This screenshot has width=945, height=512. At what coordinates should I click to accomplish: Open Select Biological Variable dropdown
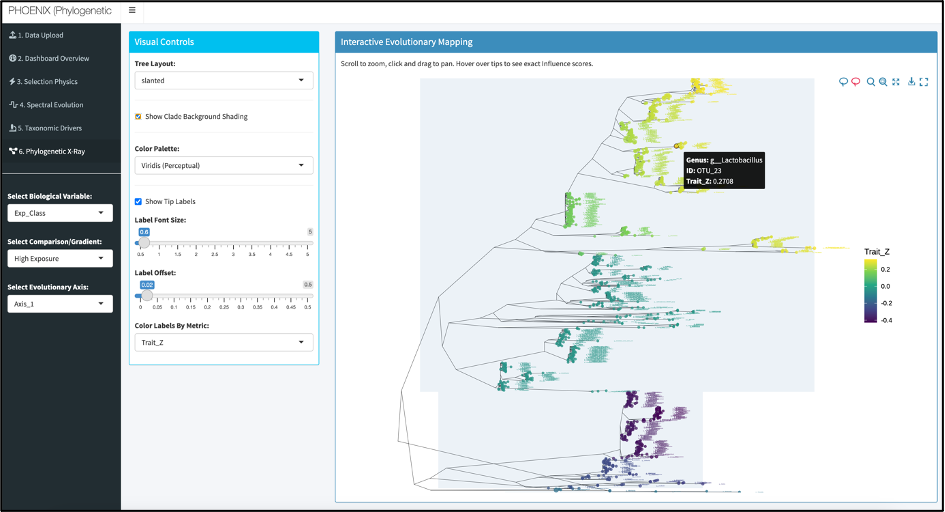click(59, 213)
